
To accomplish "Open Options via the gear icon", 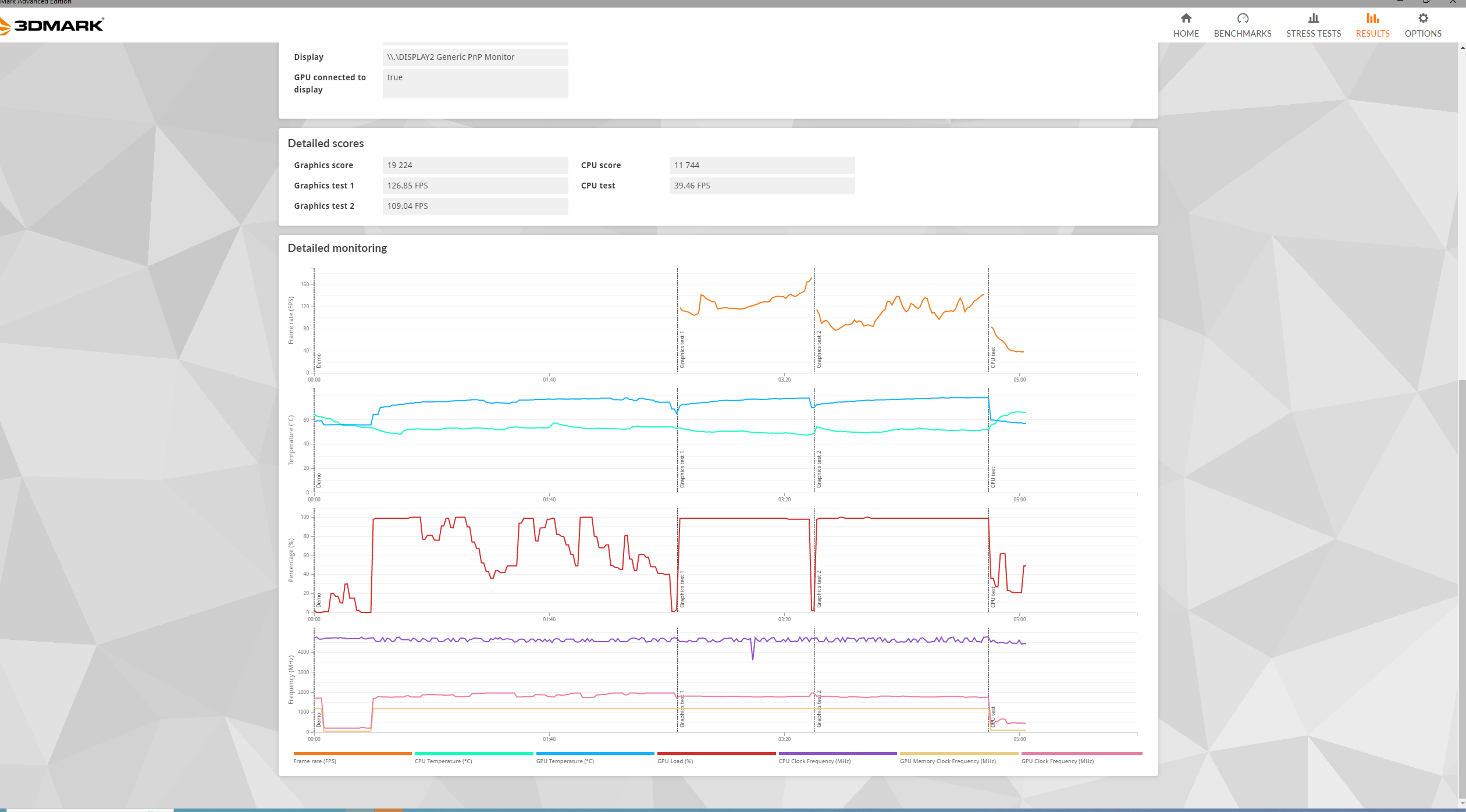I will tap(1422, 18).
